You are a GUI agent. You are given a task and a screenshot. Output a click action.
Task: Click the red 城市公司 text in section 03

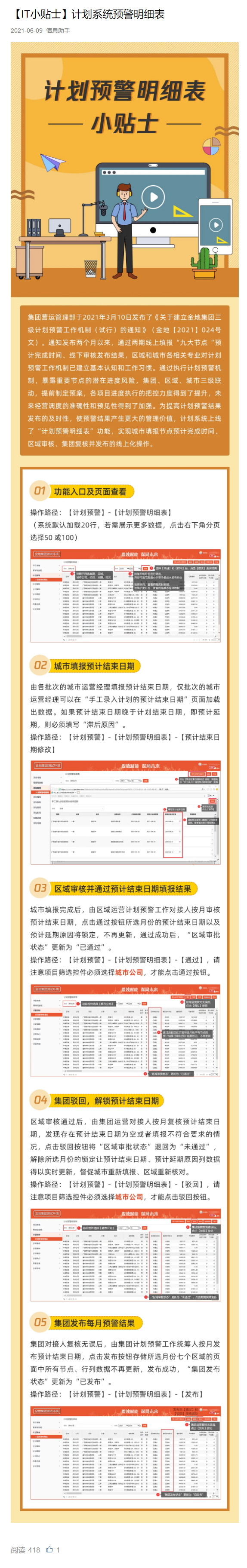(x=129, y=972)
